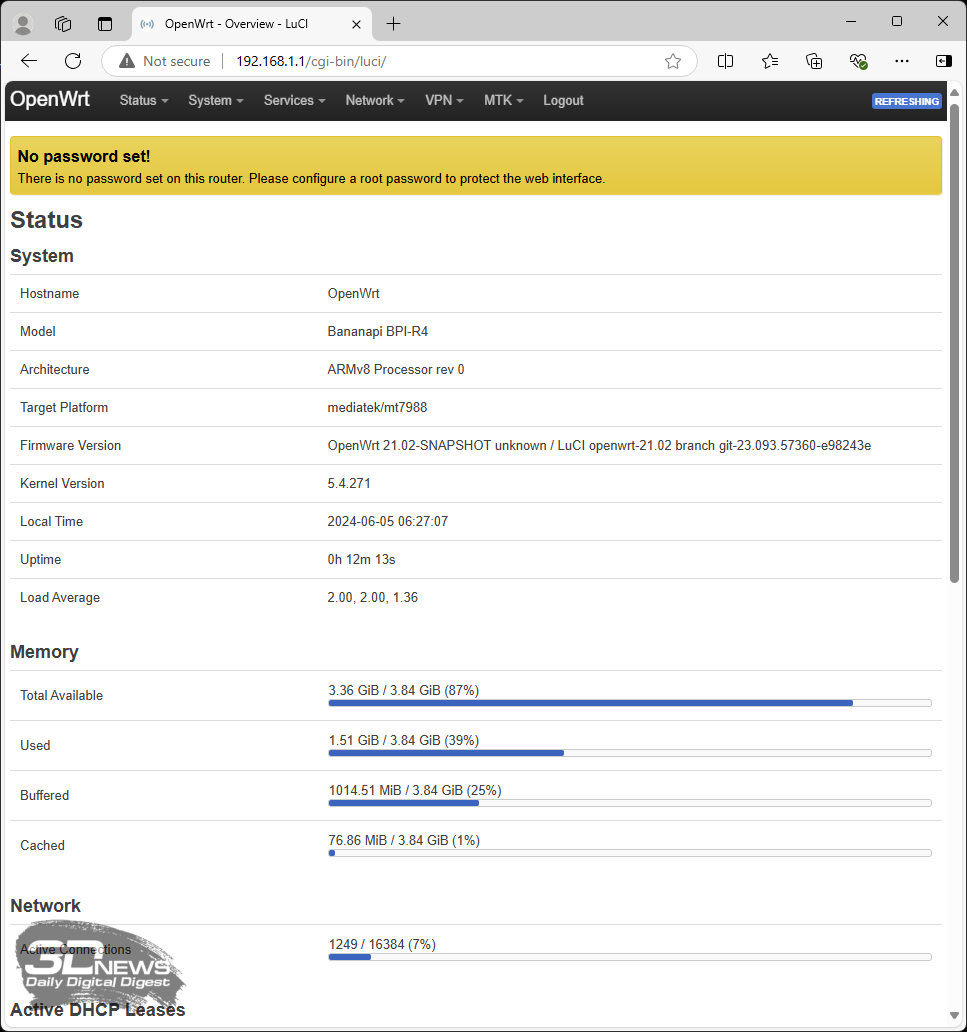Click the scrollbar up arrow
Screen dimensions: 967x1032
click(x=954, y=91)
